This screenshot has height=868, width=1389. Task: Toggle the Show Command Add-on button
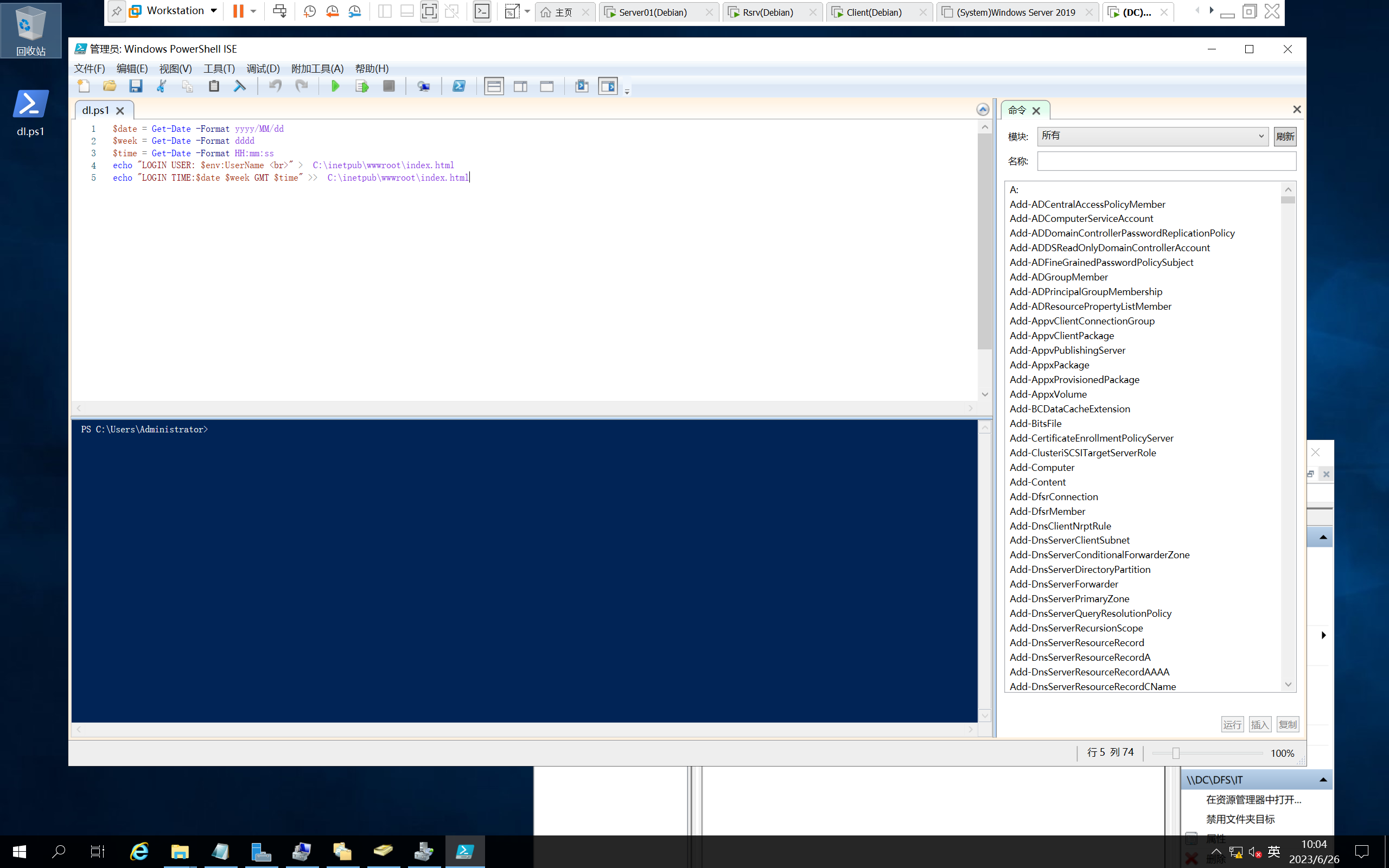(x=608, y=86)
